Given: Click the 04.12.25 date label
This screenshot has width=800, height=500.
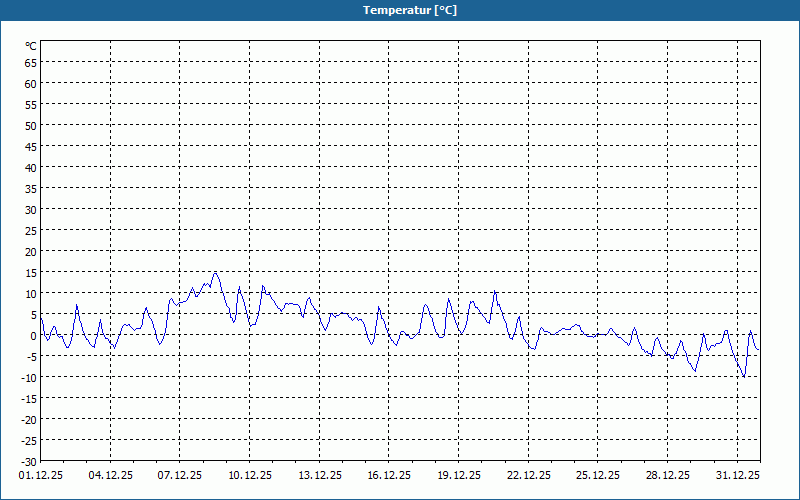Looking at the screenshot, I should pos(110,475).
